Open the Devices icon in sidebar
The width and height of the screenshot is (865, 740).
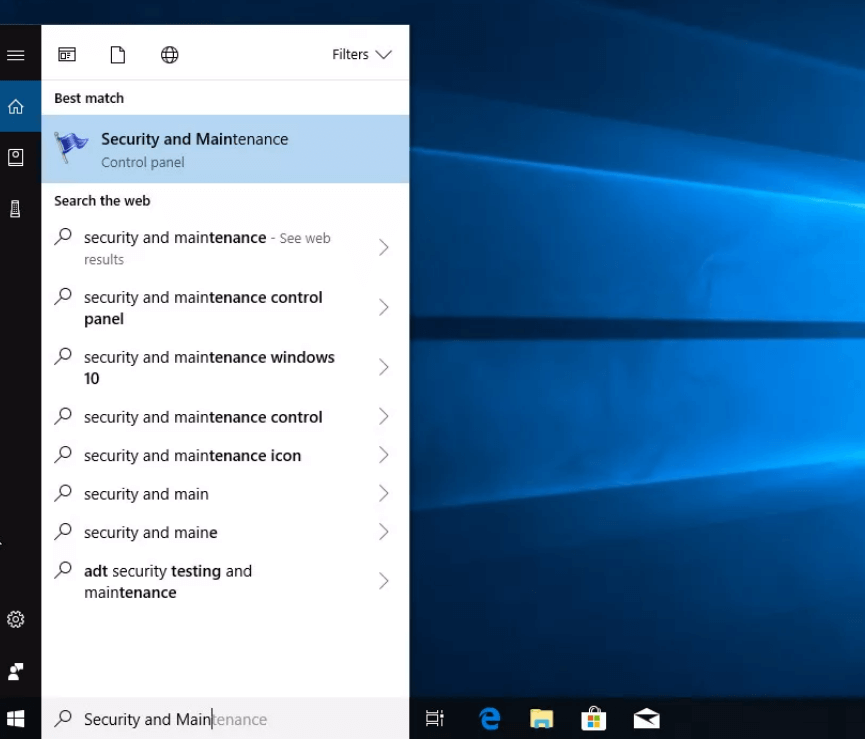tap(15, 209)
